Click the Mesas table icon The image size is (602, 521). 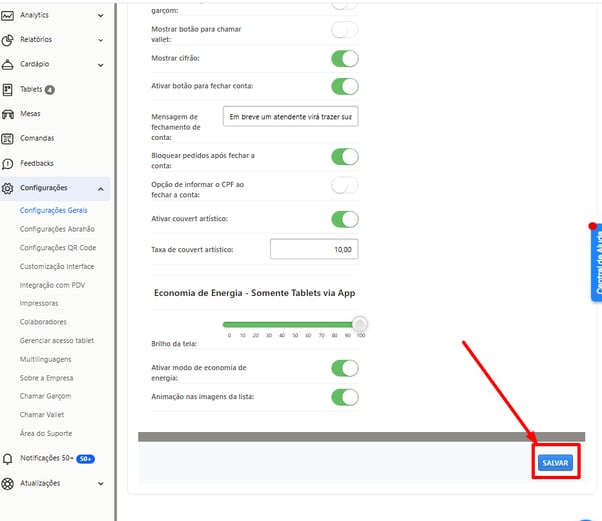pos(8,114)
